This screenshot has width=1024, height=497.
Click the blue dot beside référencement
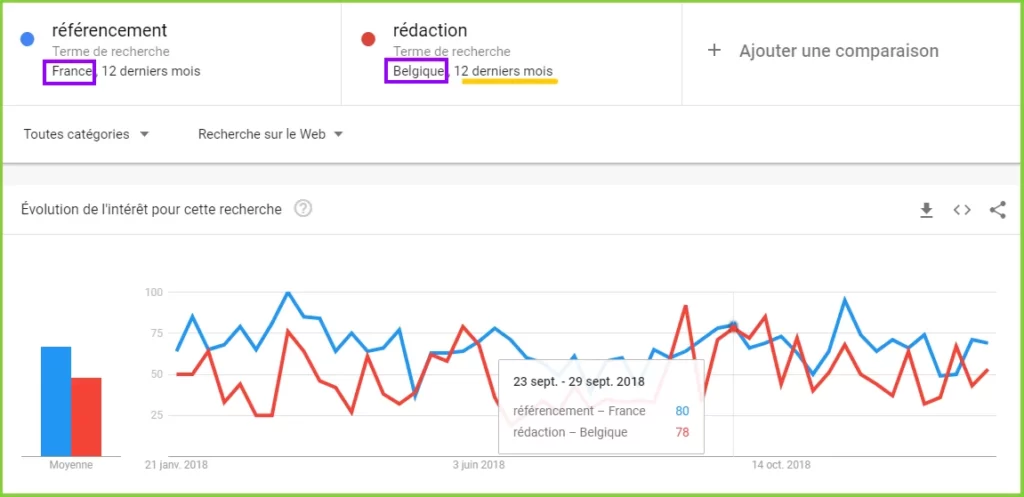[x=28, y=38]
